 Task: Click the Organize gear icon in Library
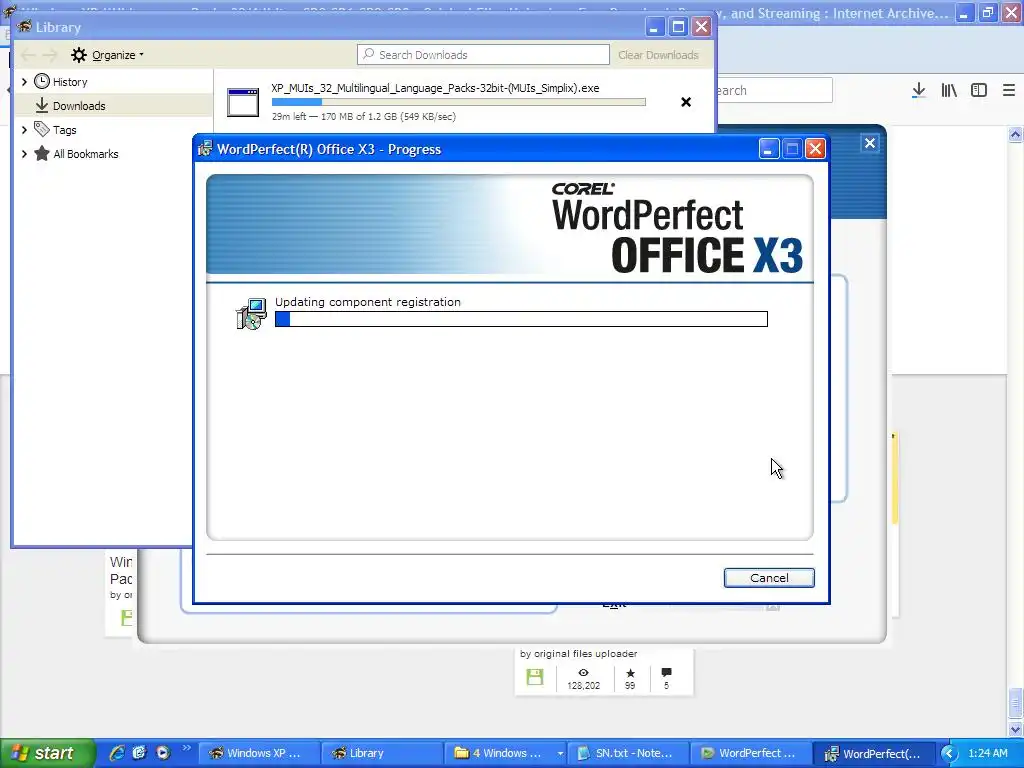pos(79,55)
